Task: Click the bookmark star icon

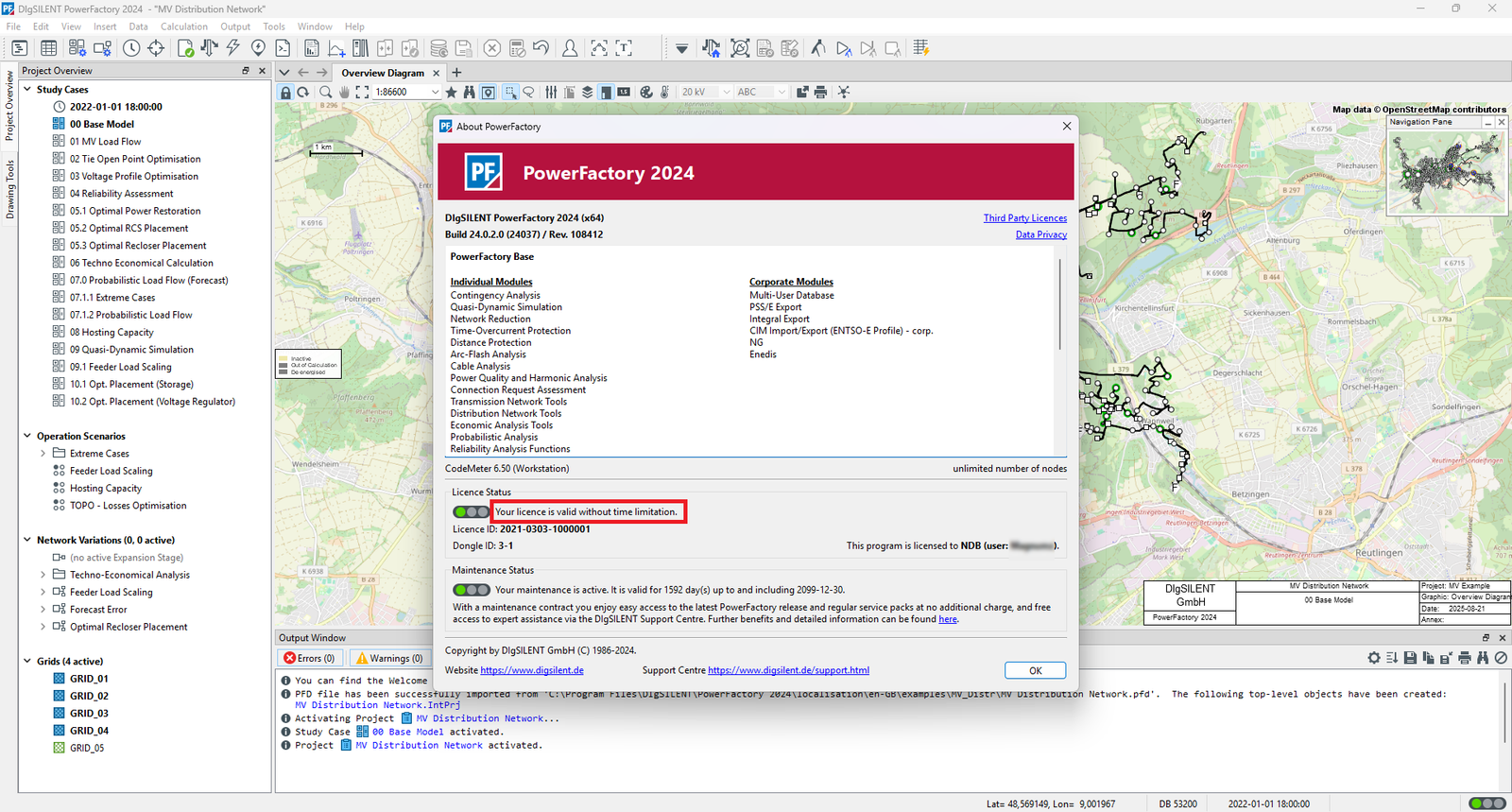Action: coord(452,92)
